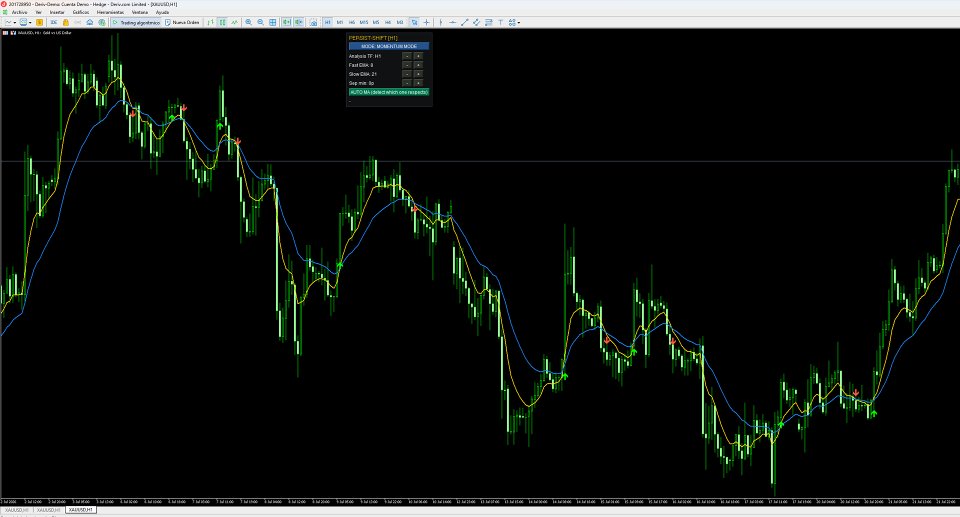This screenshot has height=517, width=960.
Task: Toggle AUTO MA detection button
Action: point(389,92)
